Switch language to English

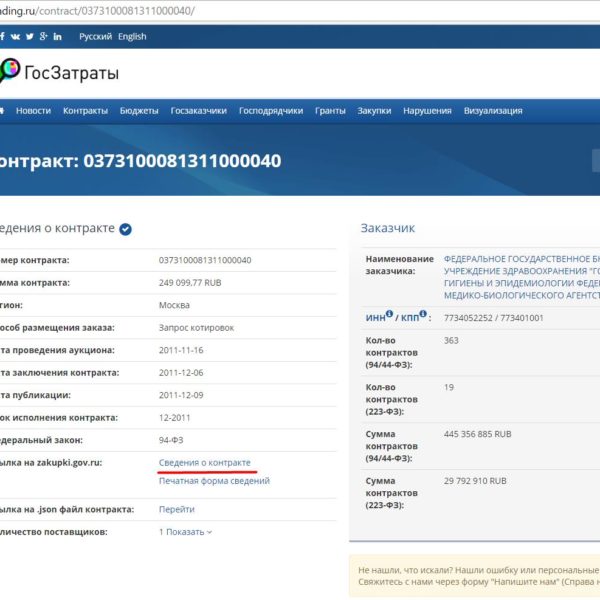[132, 37]
